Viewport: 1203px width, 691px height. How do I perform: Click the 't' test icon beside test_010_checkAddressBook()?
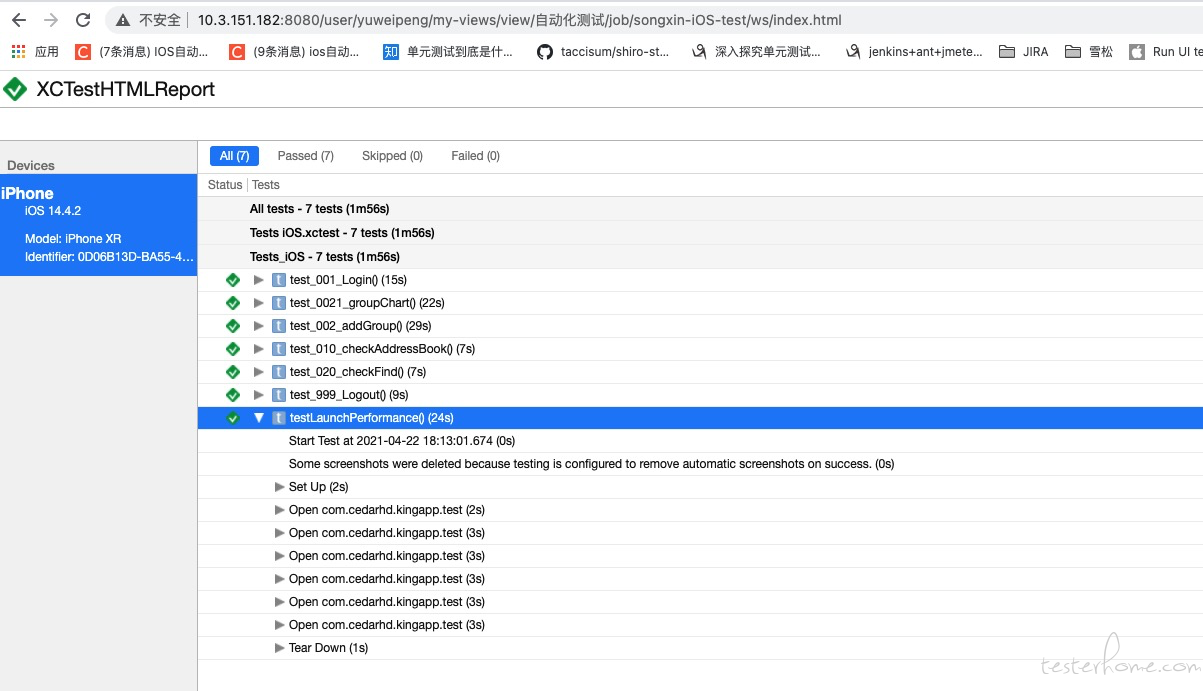click(x=279, y=349)
